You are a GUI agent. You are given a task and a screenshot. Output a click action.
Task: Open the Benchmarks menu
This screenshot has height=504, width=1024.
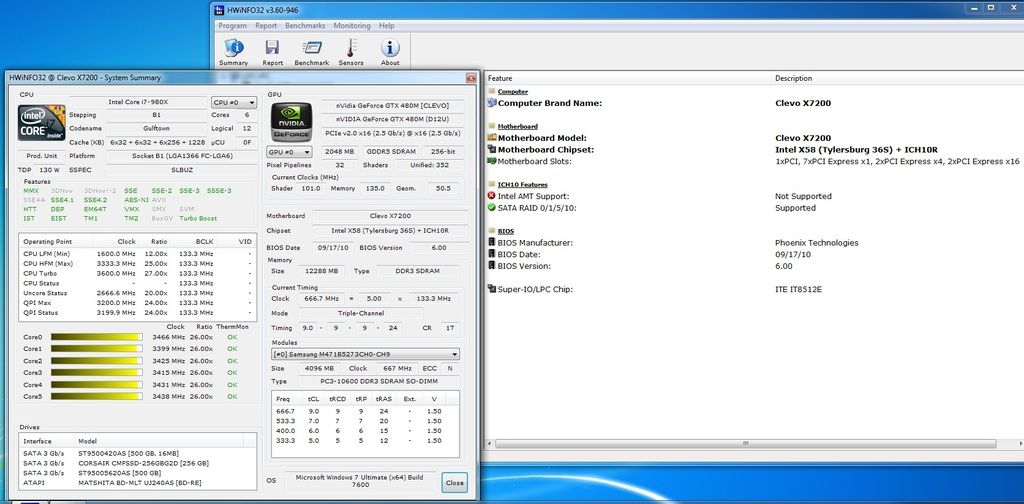pos(305,25)
